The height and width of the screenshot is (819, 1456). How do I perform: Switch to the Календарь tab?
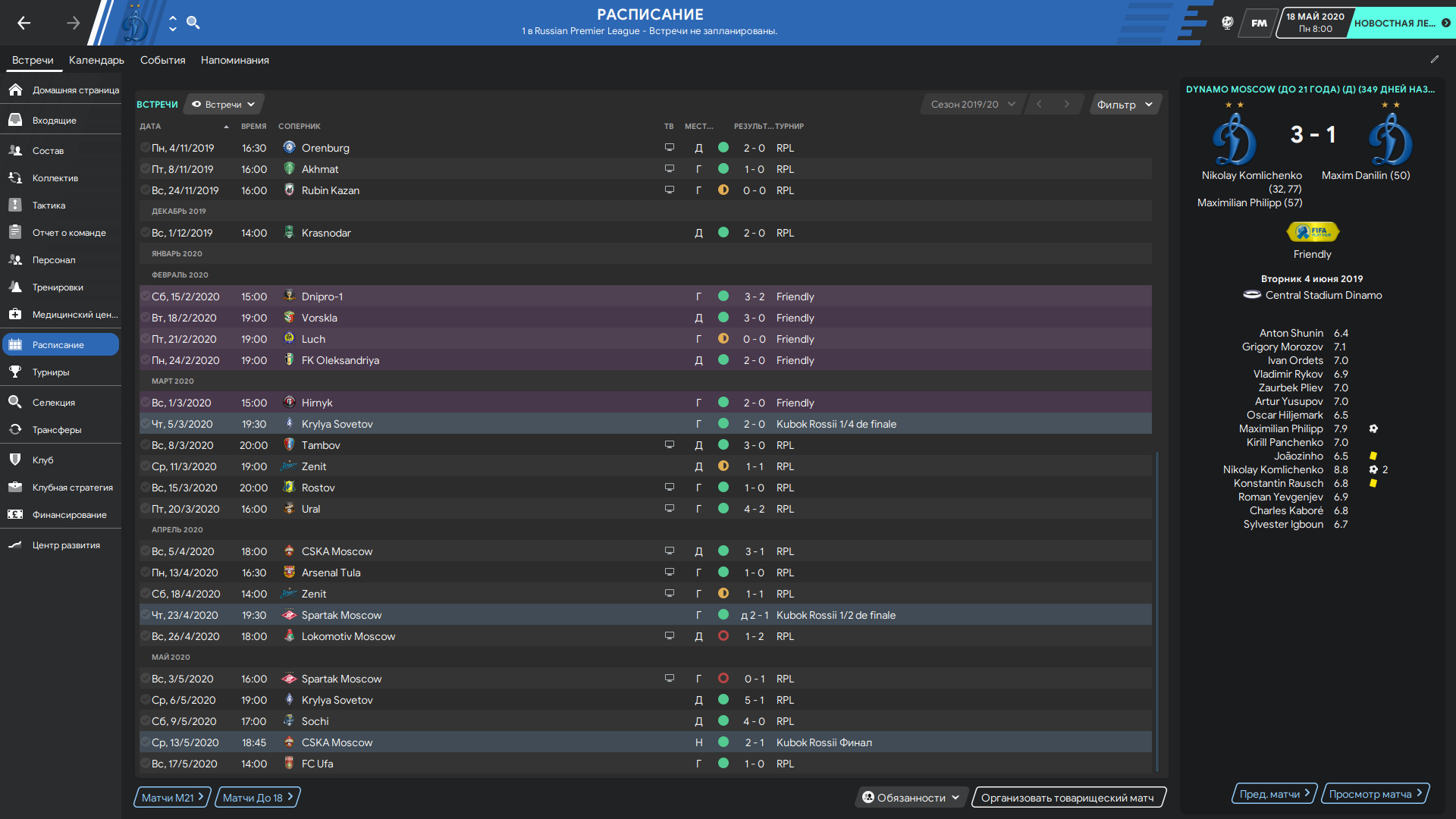click(x=96, y=60)
